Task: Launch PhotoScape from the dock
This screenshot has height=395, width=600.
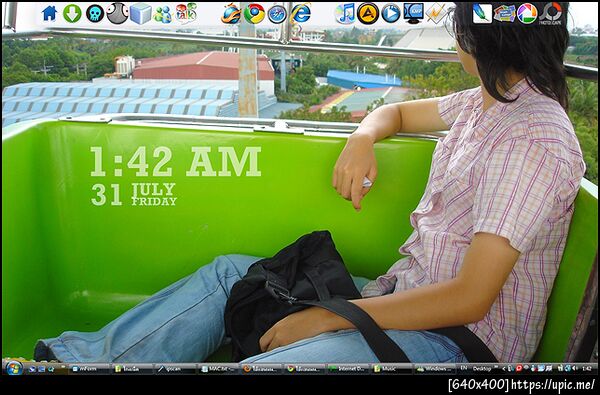Action: point(551,13)
